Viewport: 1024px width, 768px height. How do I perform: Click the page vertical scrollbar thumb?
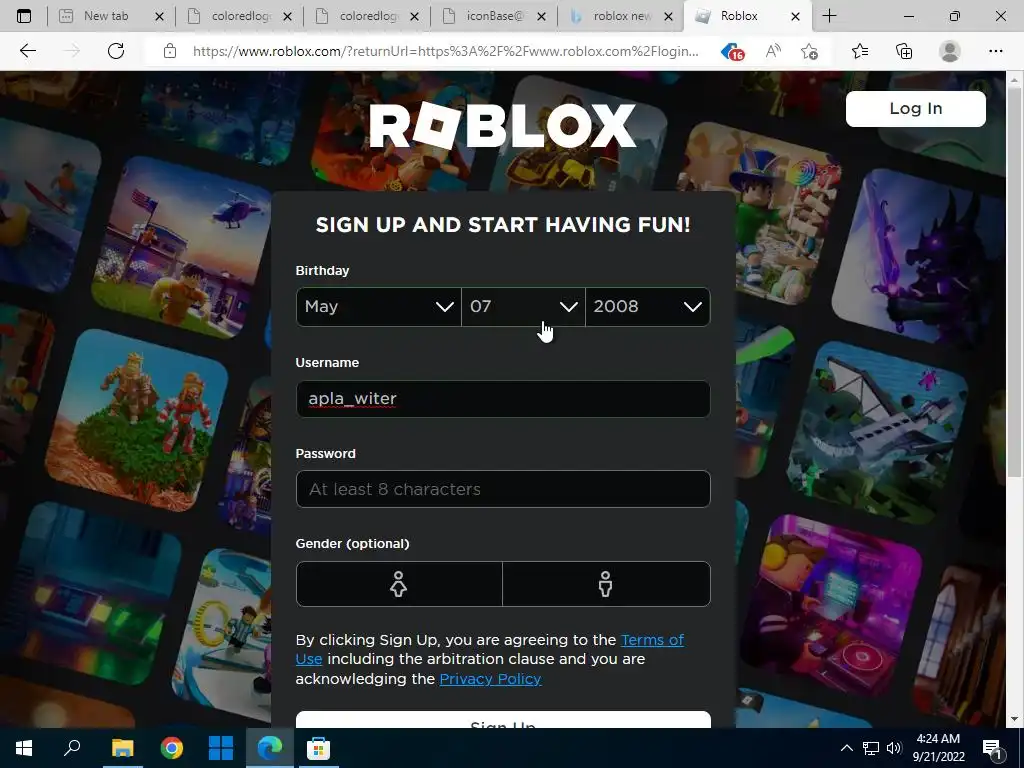(x=1014, y=281)
